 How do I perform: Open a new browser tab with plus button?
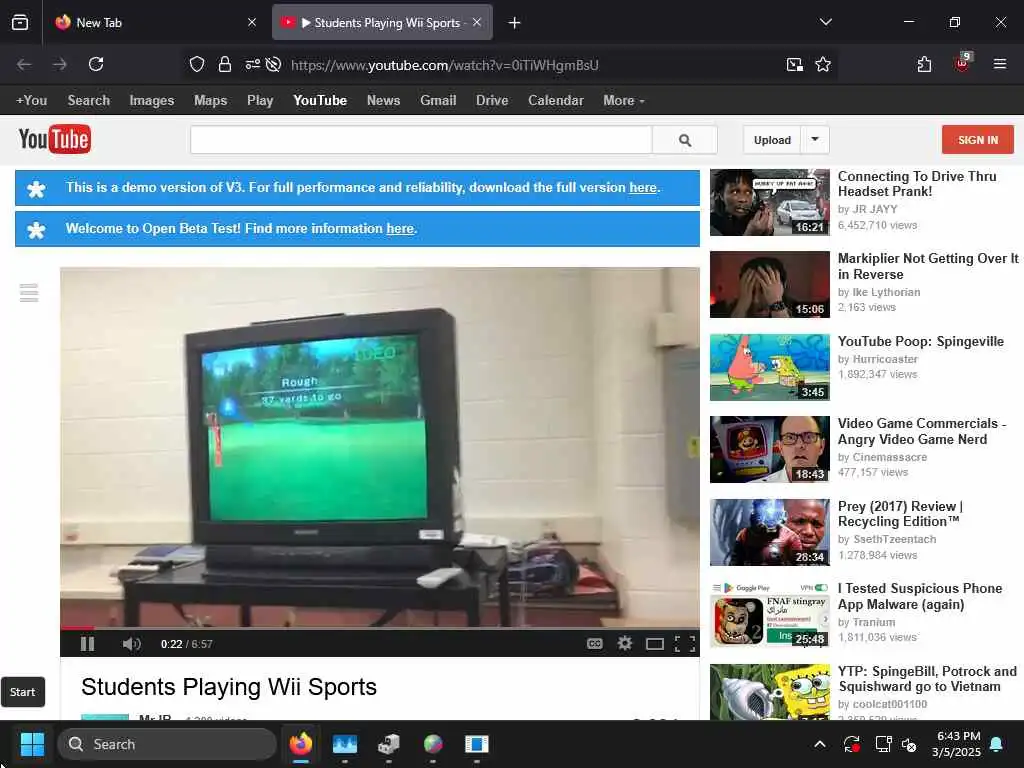[x=515, y=23]
